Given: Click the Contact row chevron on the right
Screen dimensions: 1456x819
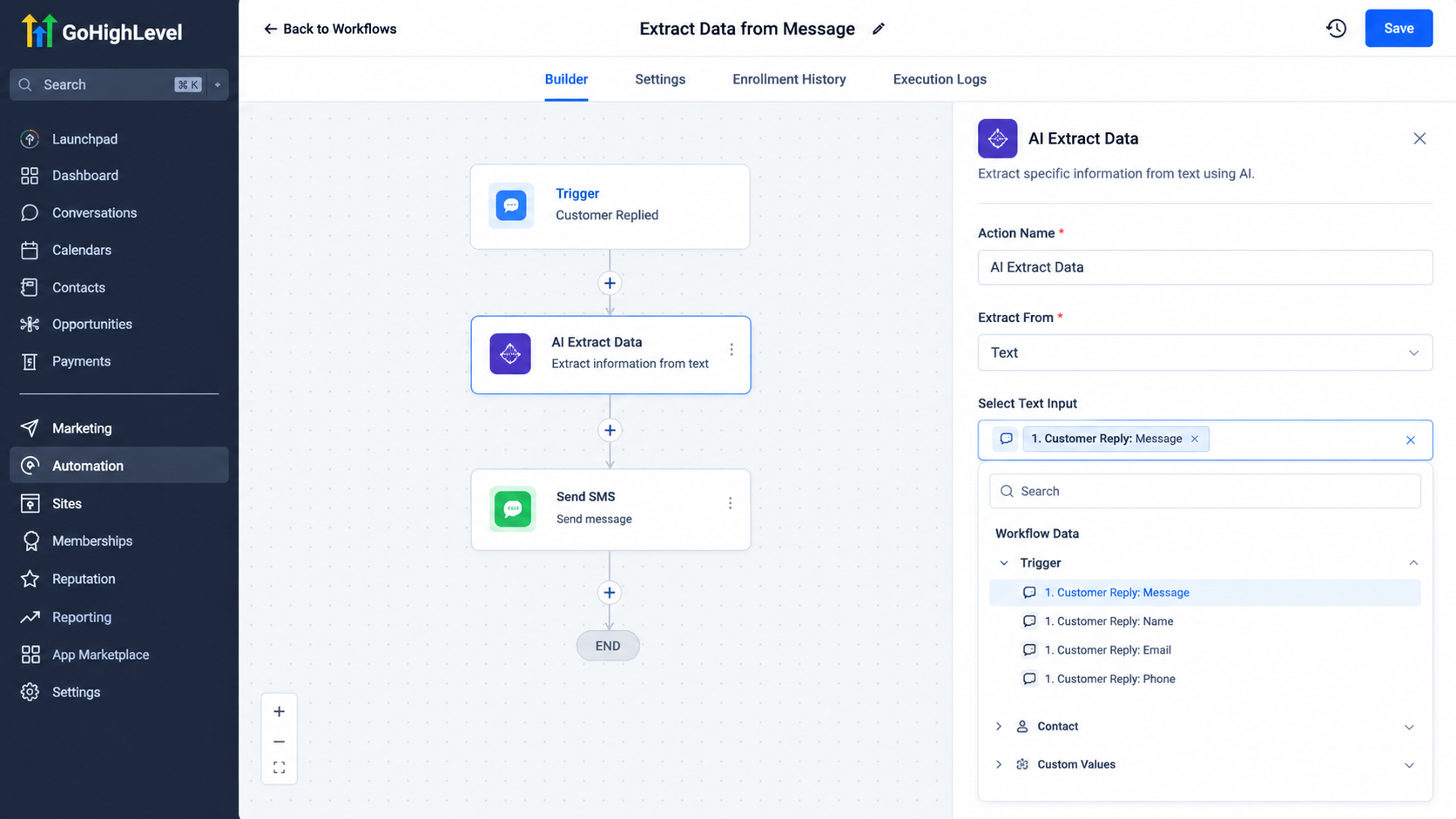Looking at the screenshot, I should [1409, 727].
